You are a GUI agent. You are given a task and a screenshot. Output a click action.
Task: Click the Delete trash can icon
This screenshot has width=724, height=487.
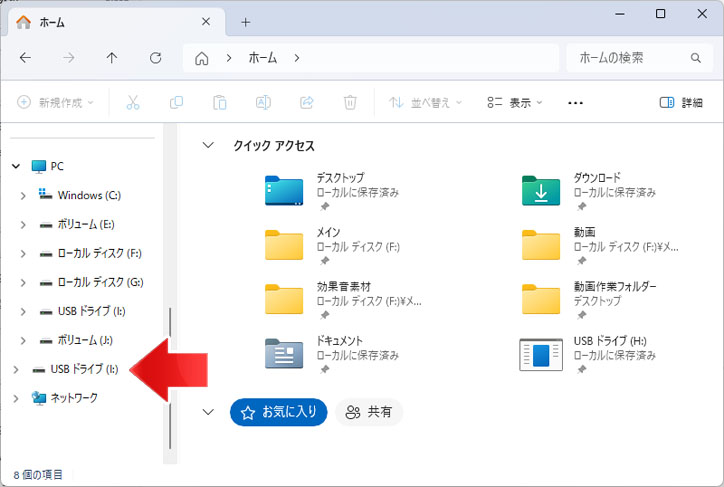click(350, 102)
